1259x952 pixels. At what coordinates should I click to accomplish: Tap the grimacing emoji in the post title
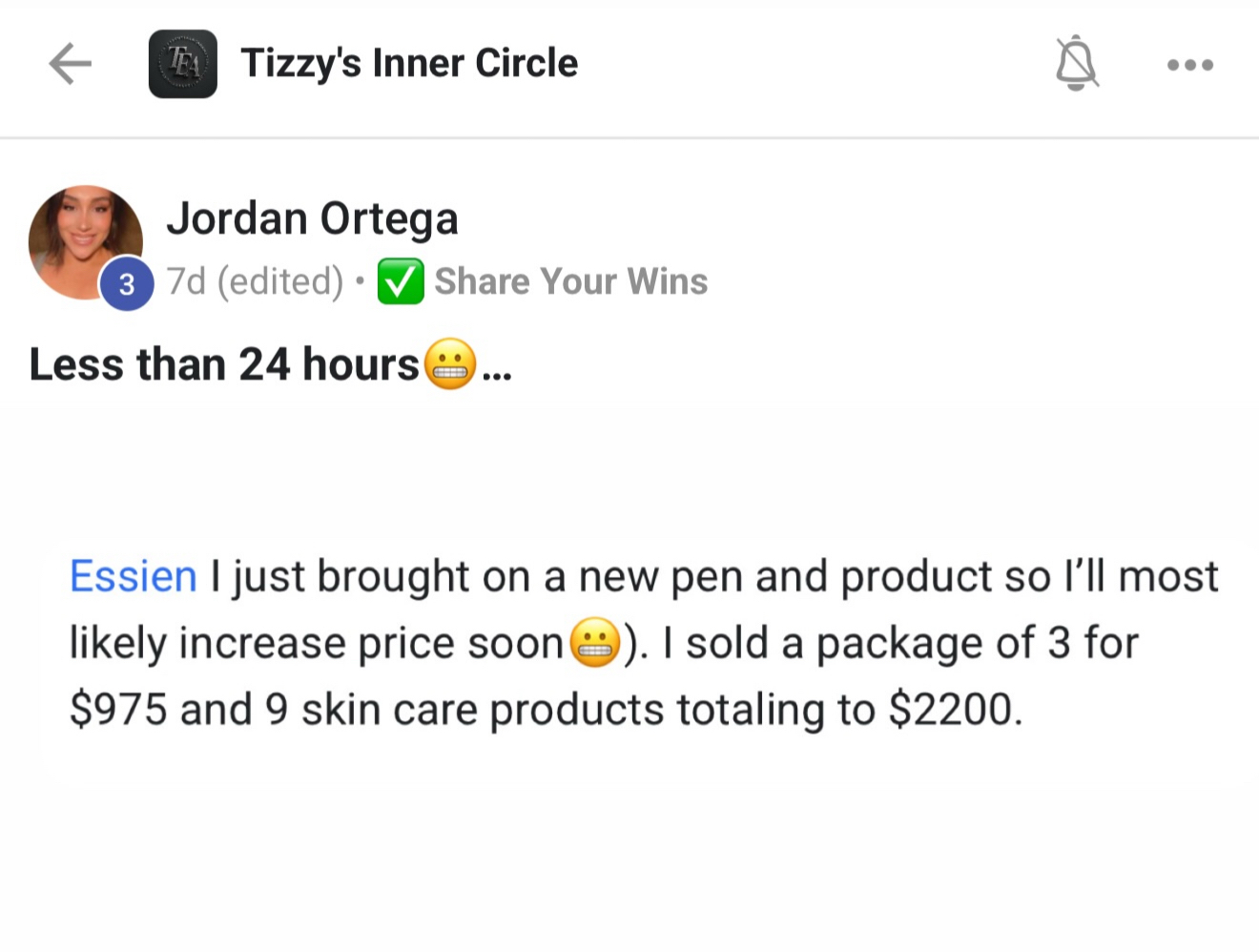pyautogui.click(x=449, y=365)
